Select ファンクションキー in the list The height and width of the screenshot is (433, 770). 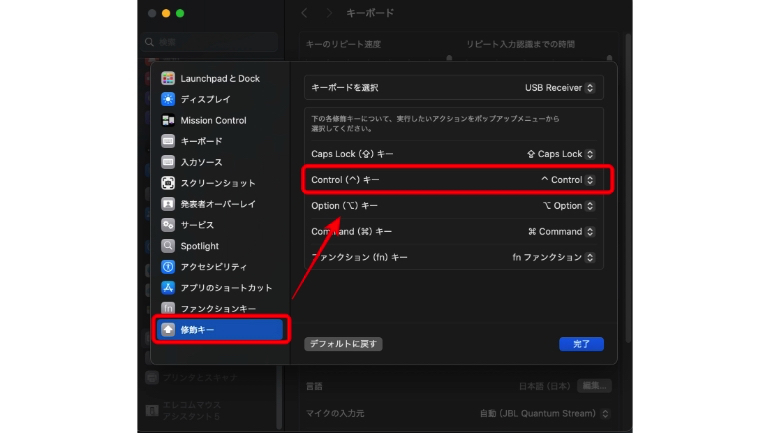pos(217,309)
